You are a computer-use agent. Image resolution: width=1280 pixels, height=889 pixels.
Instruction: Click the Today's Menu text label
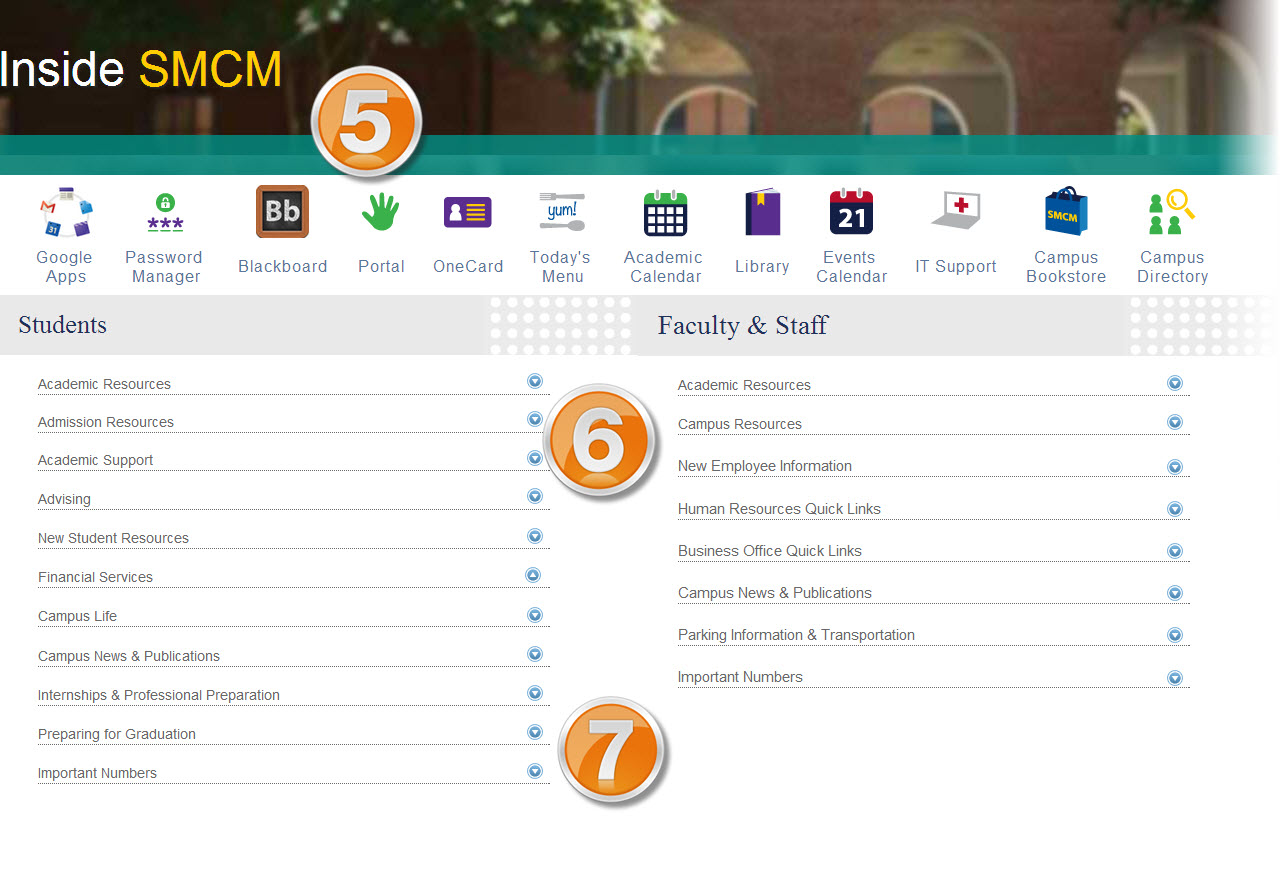point(560,267)
